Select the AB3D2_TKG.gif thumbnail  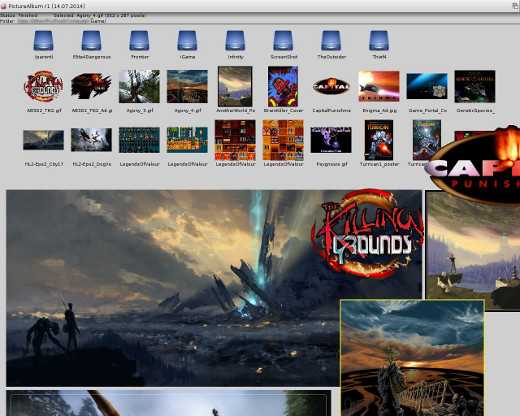click(x=43, y=86)
